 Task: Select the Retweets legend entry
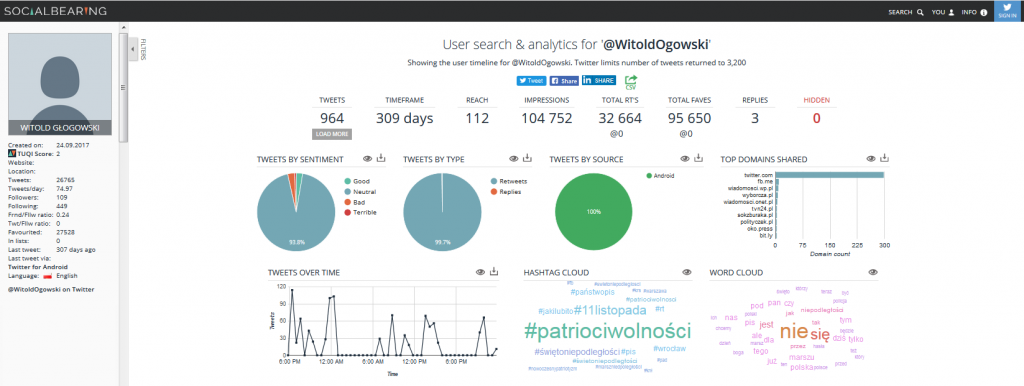pos(508,181)
